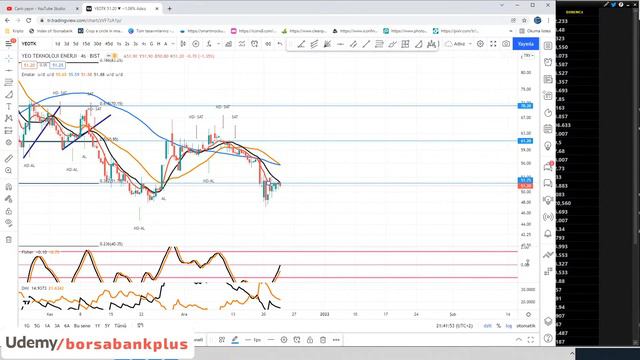Toggle magnet mode in left sidebar

pyautogui.click(x=9, y=187)
